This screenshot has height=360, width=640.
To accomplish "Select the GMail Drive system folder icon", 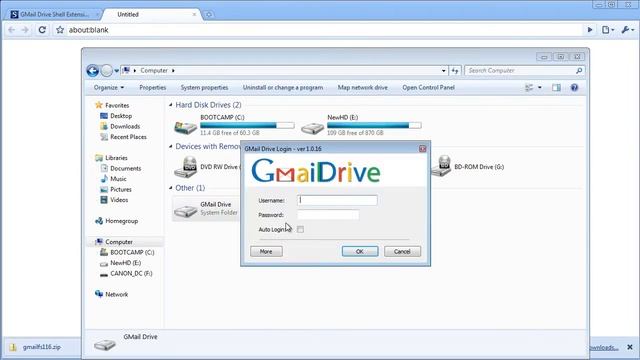I will 186,211.
